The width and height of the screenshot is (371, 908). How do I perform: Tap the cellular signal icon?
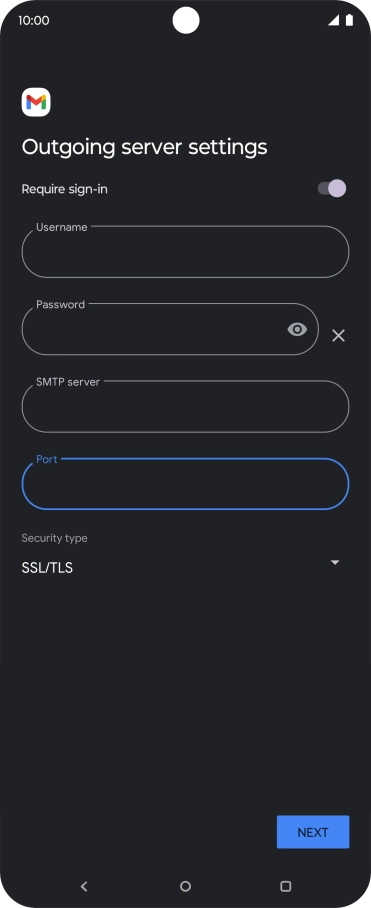333,20
